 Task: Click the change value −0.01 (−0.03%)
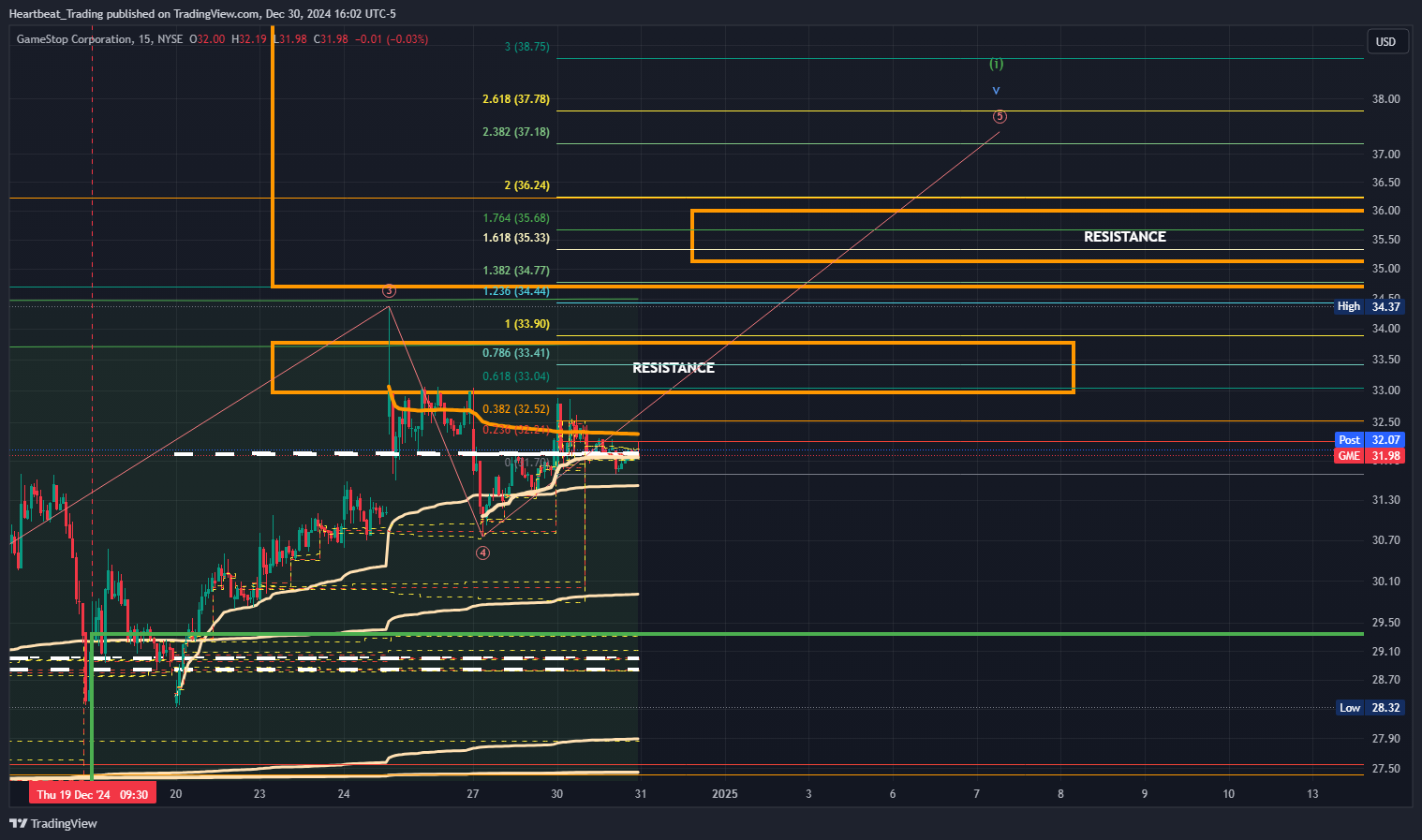coord(392,39)
